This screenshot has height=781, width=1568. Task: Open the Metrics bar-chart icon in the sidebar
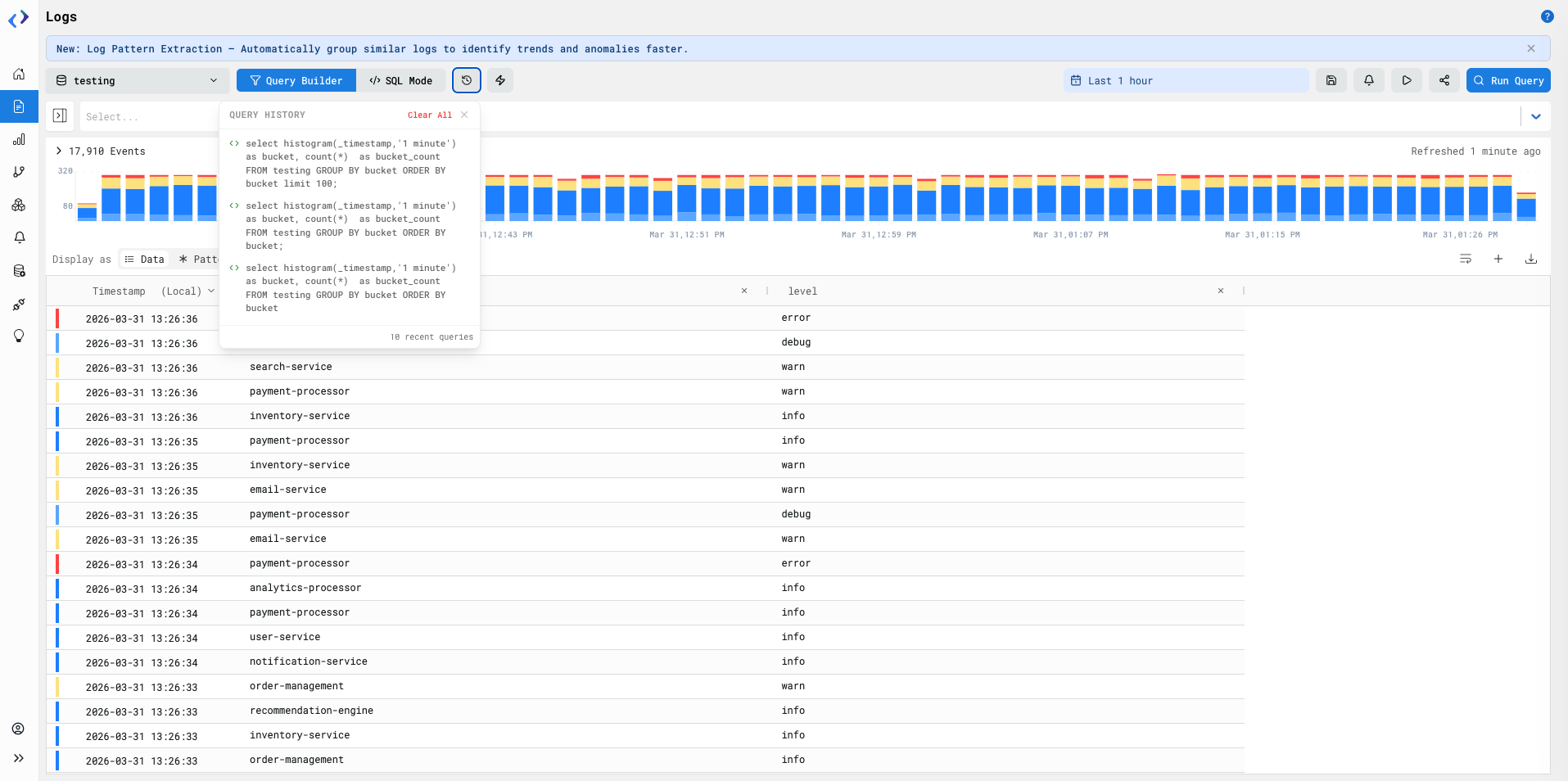18,139
